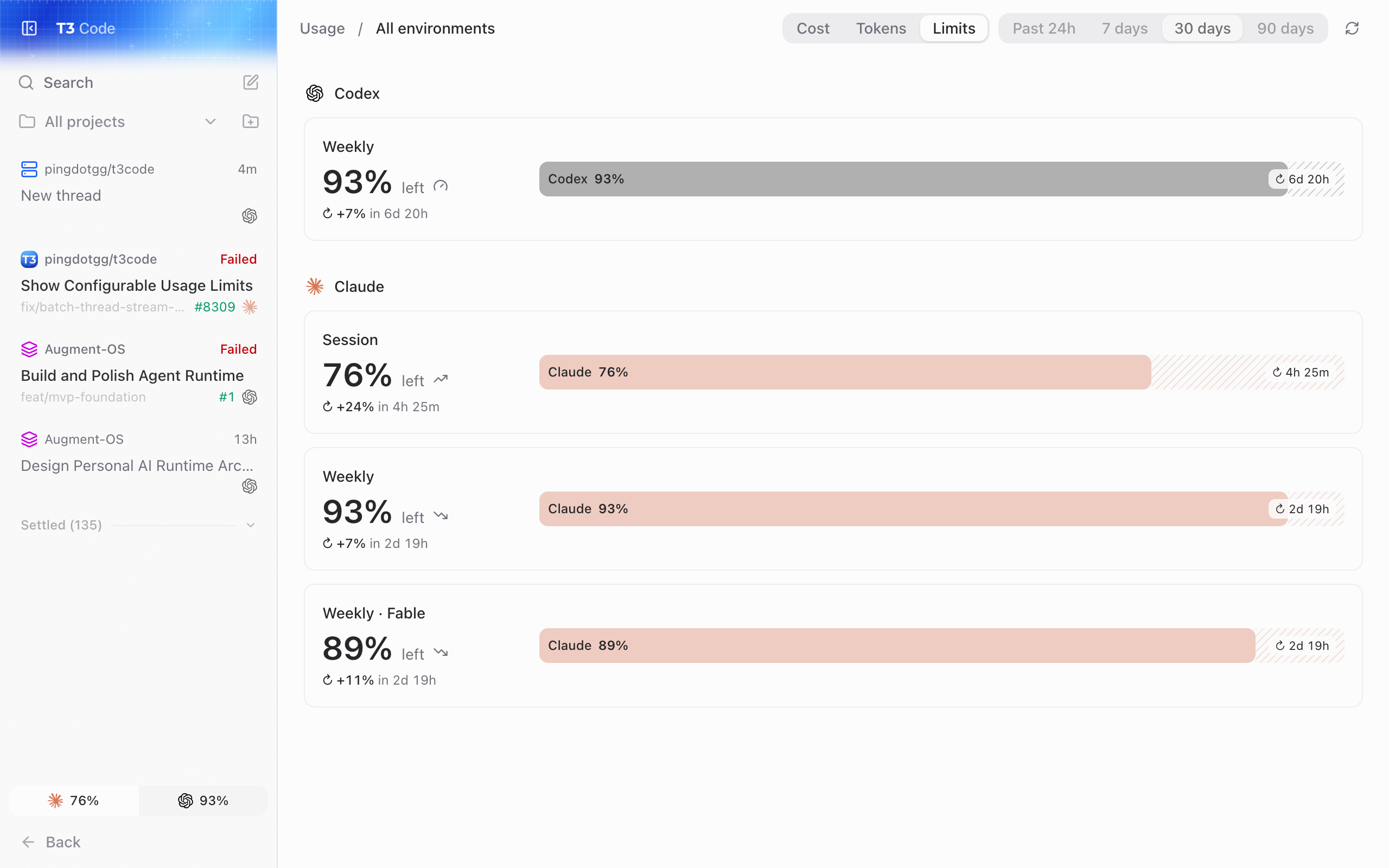1389x868 pixels.
Task: Click the reset clock icon in 6d 20h badge
Action: point(1280,179)
